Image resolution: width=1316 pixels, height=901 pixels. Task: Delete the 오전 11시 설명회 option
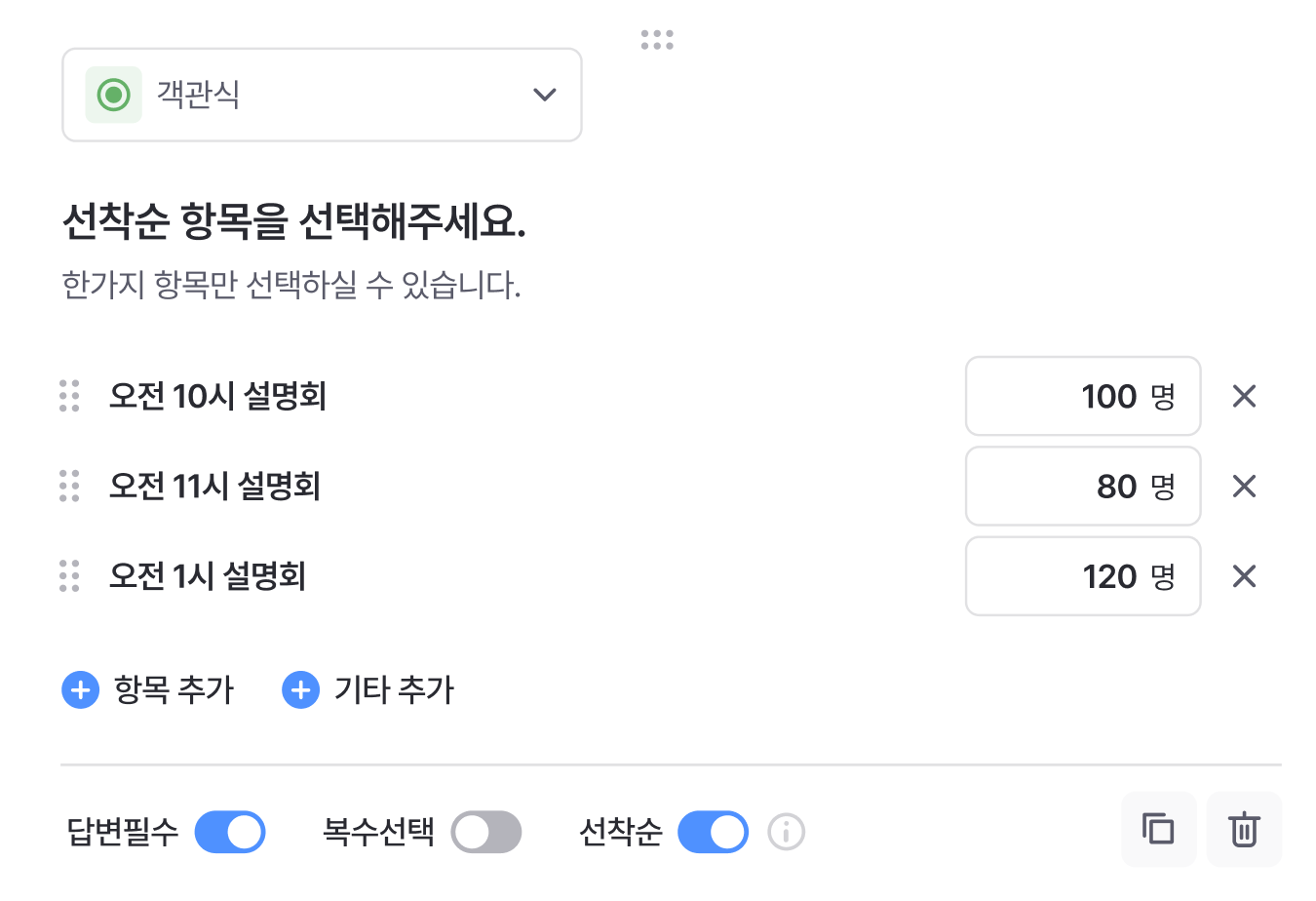tap(1244, 486)
